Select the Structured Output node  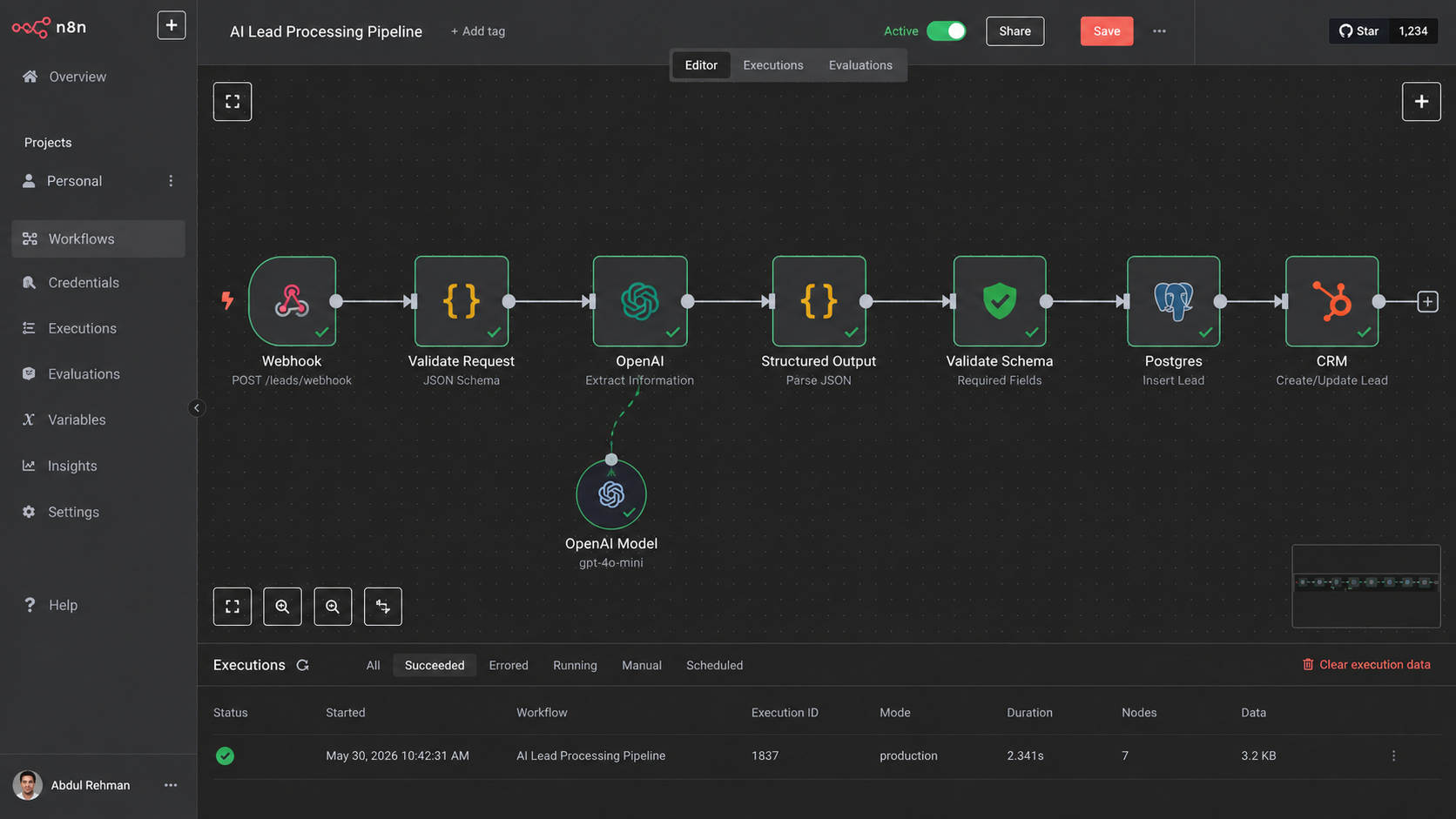click(819, 301)
